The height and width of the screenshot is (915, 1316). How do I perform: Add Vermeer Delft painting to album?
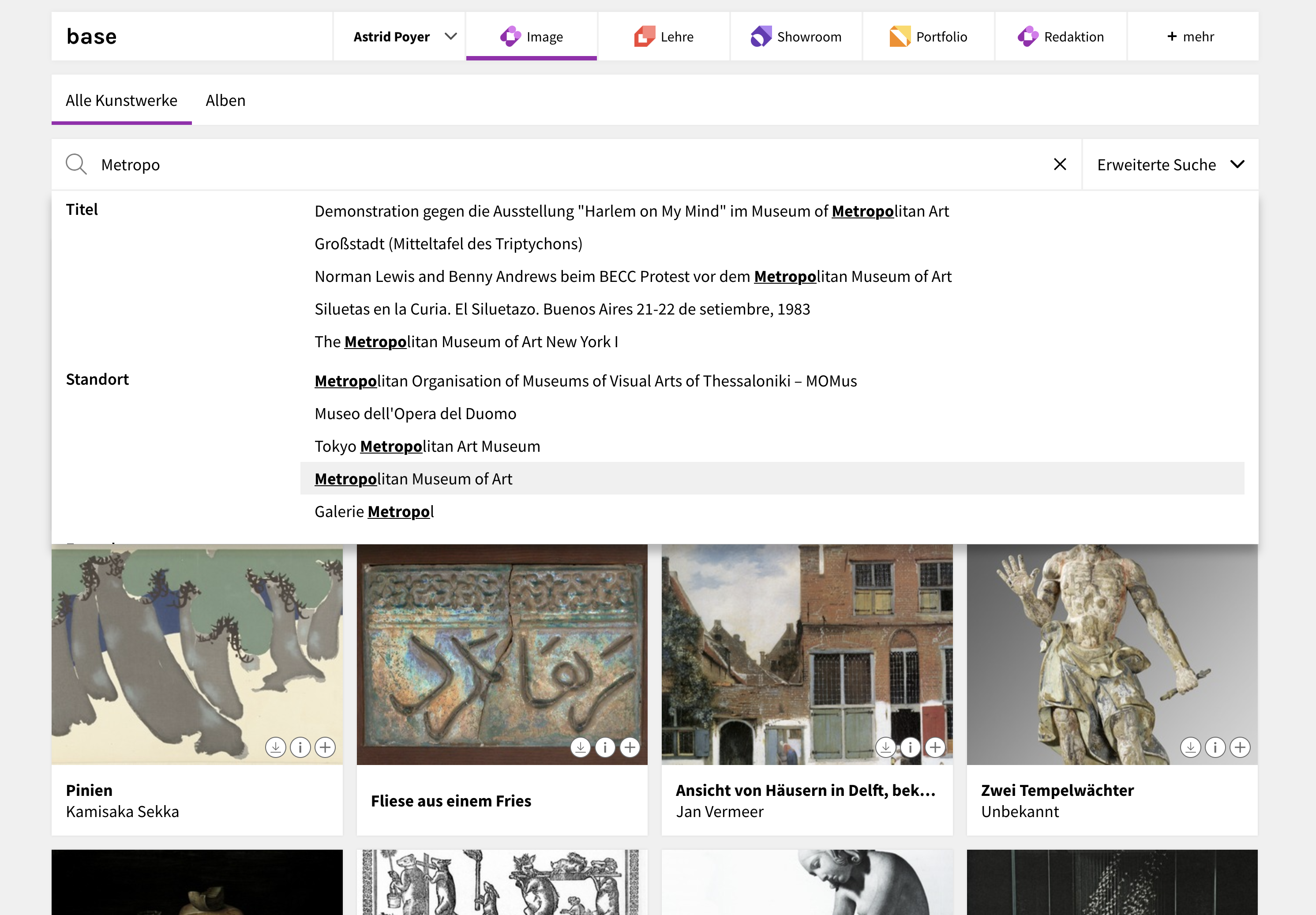(x=935, y=747)
